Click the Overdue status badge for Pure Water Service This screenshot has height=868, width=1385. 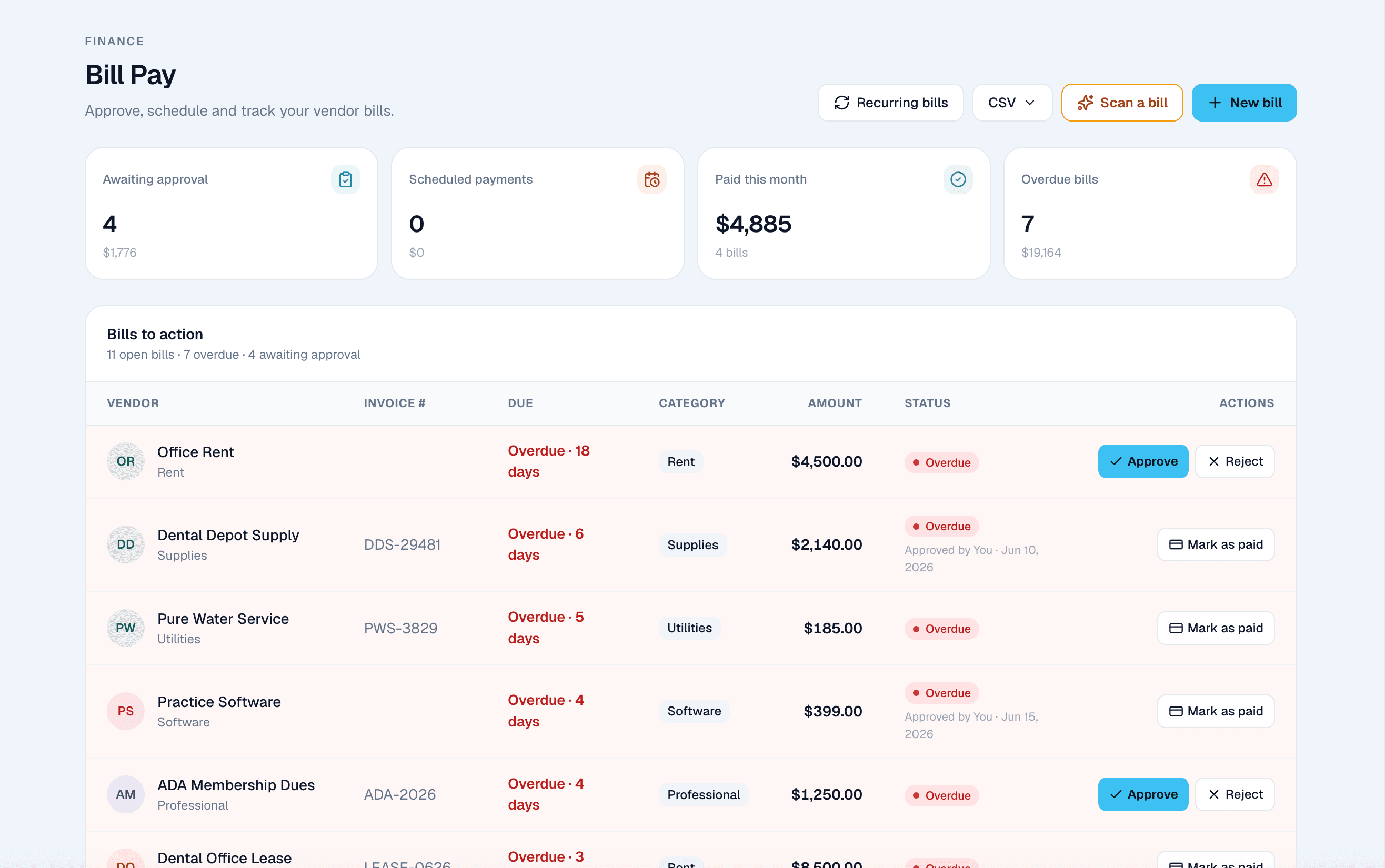tap(942, 629)
